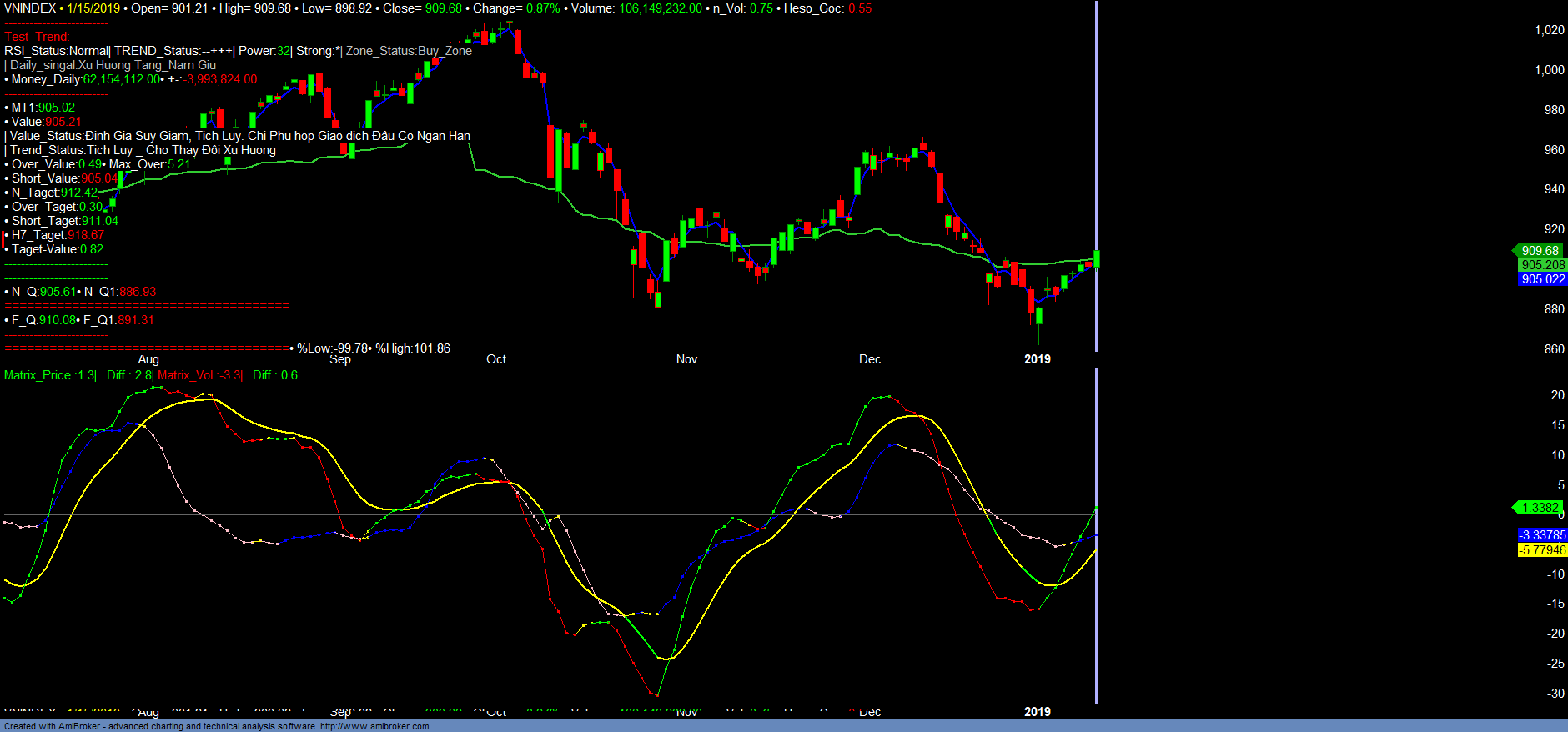Select the Matrix_Price label in the oscillator pane
Viewport: 1568px width, 732px height.
coord(38,375)
